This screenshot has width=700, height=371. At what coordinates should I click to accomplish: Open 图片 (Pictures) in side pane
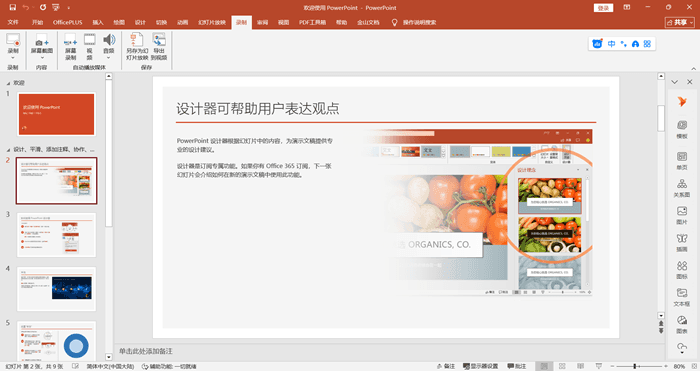(x=682, y=215)
